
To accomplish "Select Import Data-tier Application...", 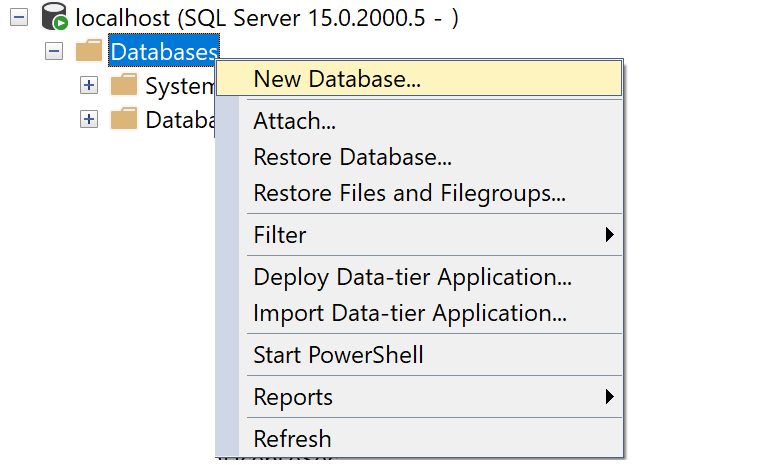I will click(x=410, y=312).
